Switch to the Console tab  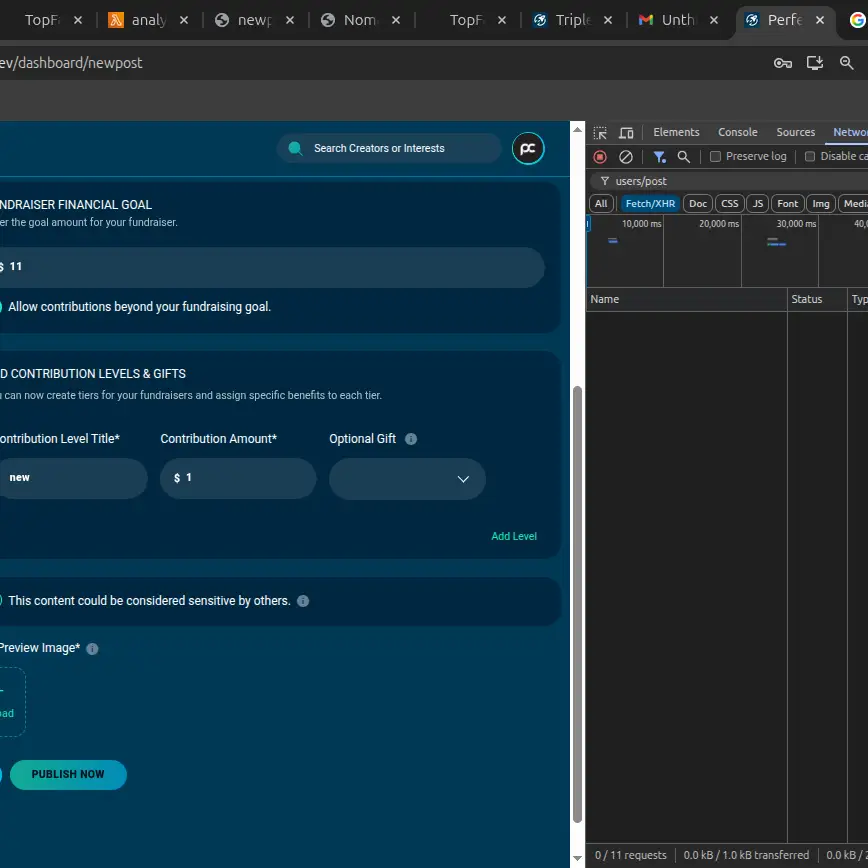737,132
